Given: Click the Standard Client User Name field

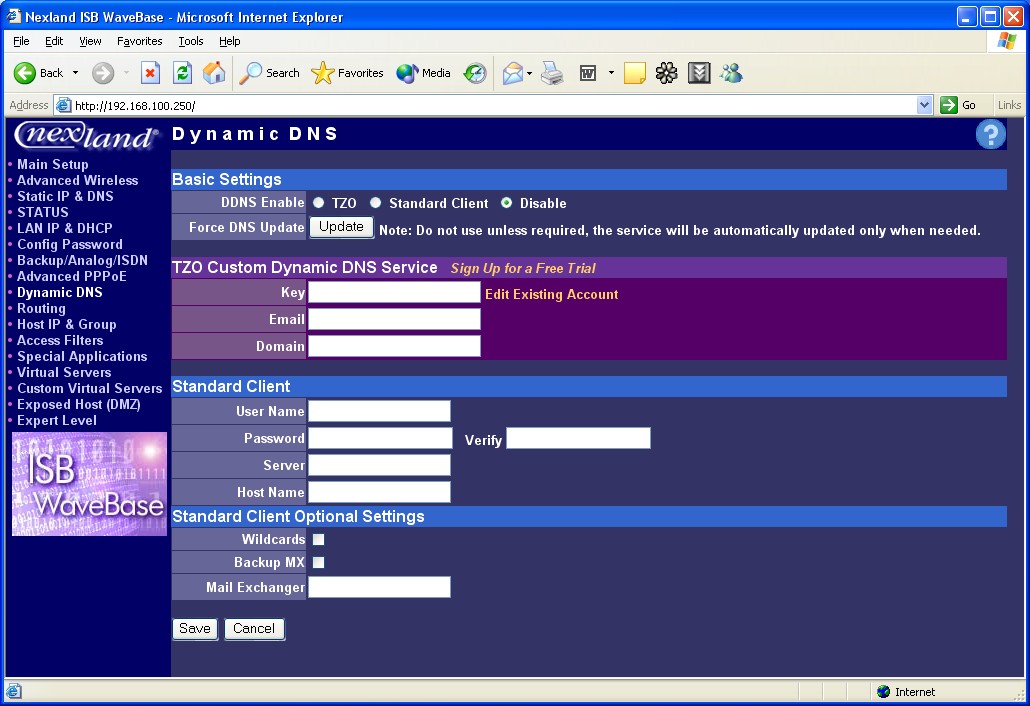Looking at the screenshot, I should [x=379, y=411].
